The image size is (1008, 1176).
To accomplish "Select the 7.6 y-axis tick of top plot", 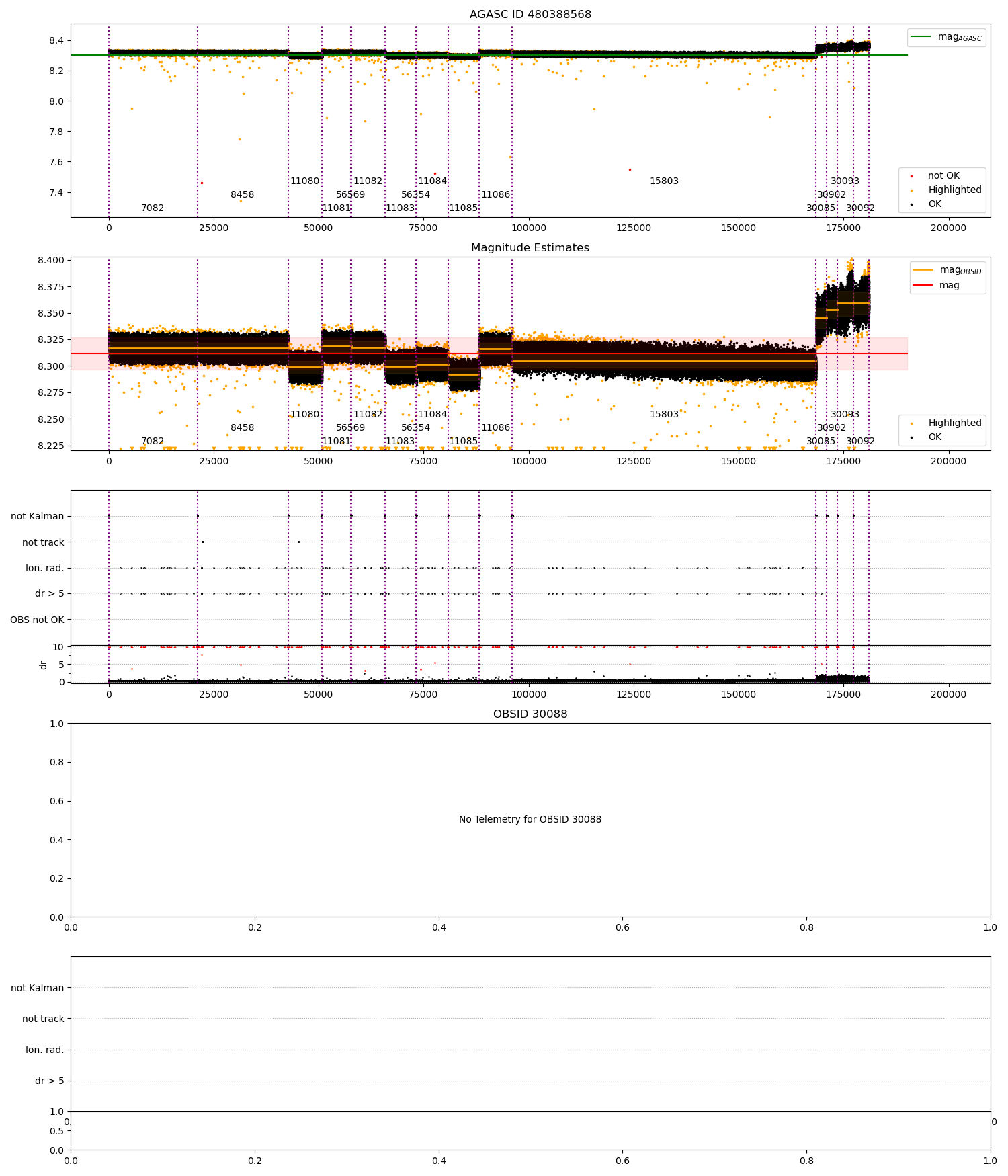I will click(56, 161).
